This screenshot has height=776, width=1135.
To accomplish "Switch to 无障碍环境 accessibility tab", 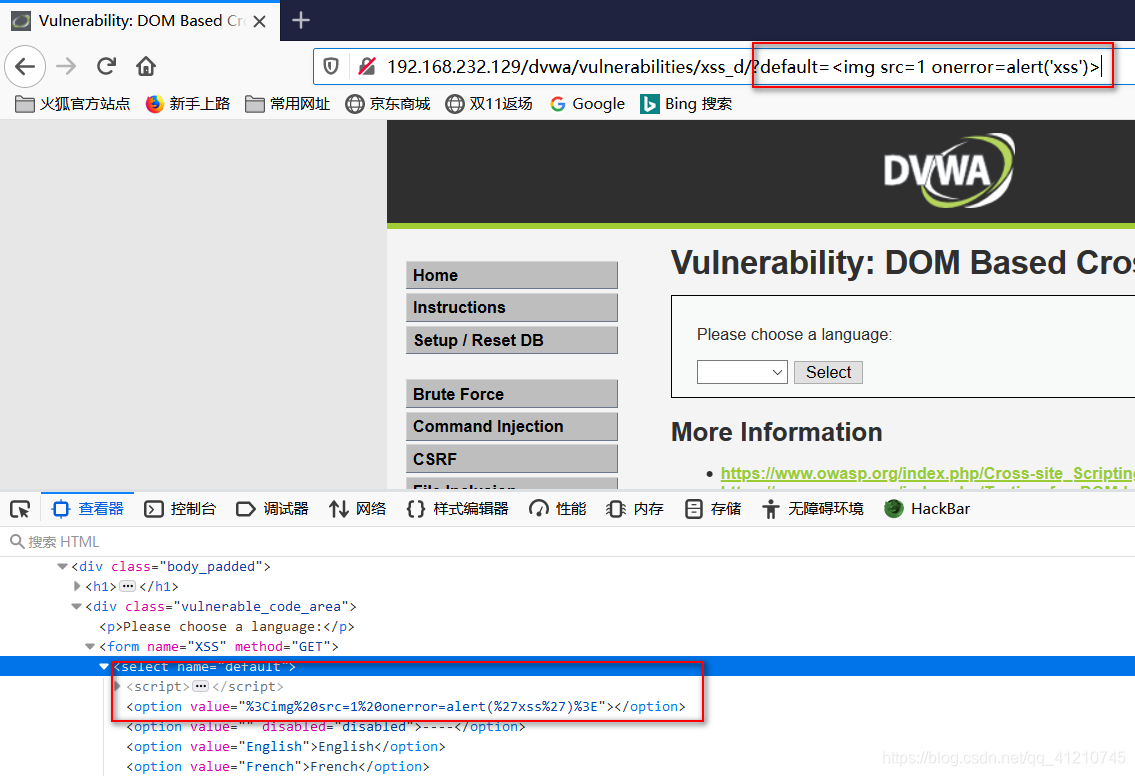I will (x=813, y=509).
